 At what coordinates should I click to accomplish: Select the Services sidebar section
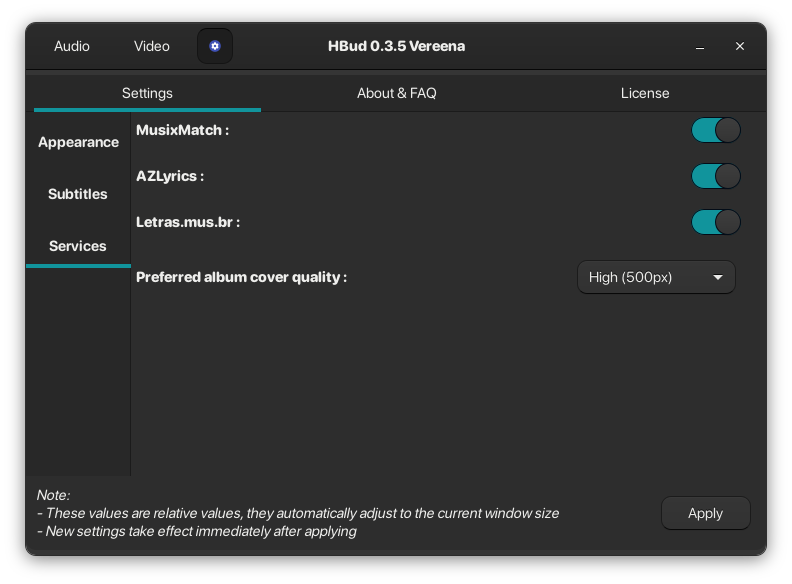(x=78, y=246)
